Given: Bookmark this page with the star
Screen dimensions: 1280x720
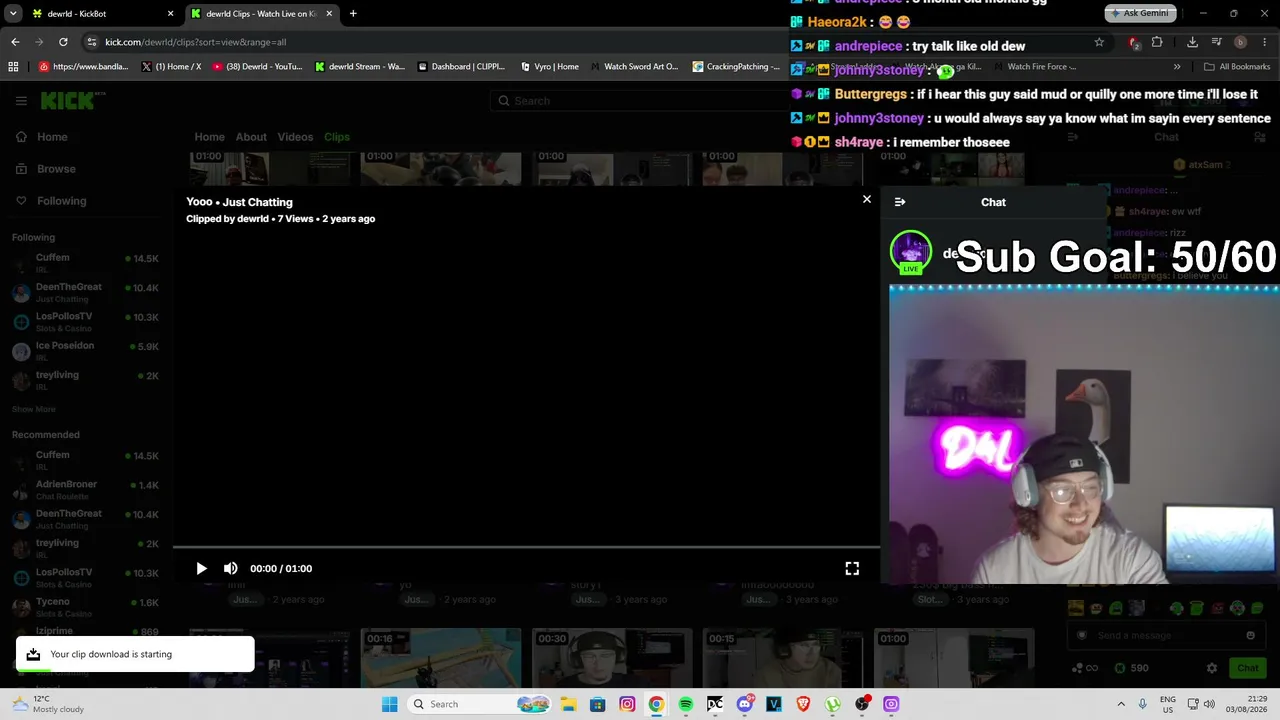Looking at the screenshot, I should 1099,42.
